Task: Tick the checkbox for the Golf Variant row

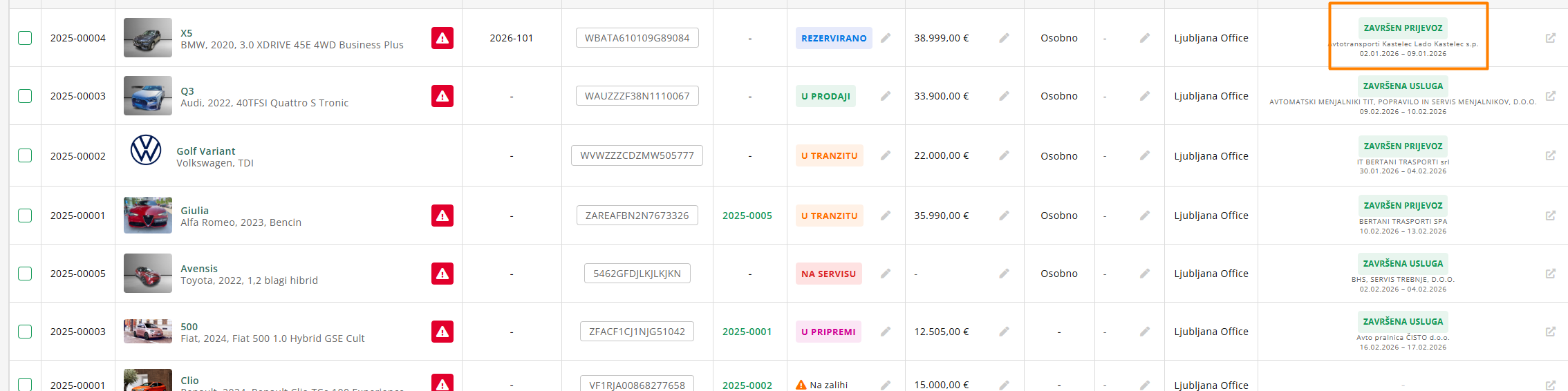Action: pyautogui.click(x=25, y=156)
